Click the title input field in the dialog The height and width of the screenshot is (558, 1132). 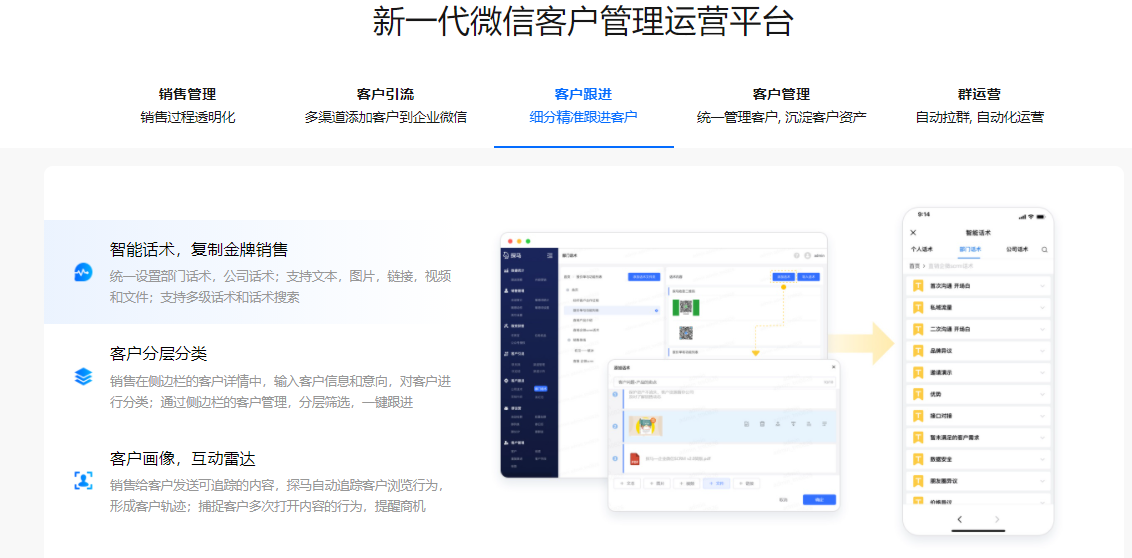pos(724,383)
